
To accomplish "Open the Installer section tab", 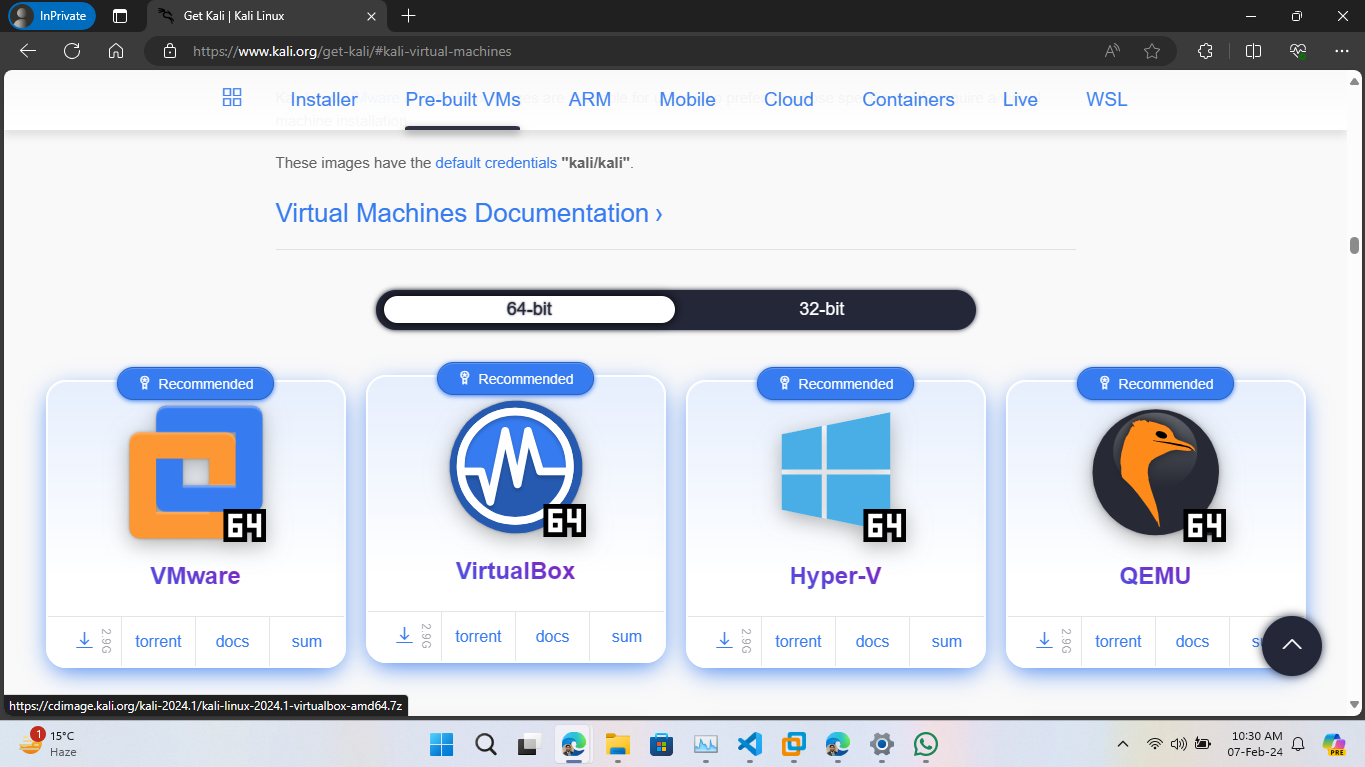I will (324, 99).
